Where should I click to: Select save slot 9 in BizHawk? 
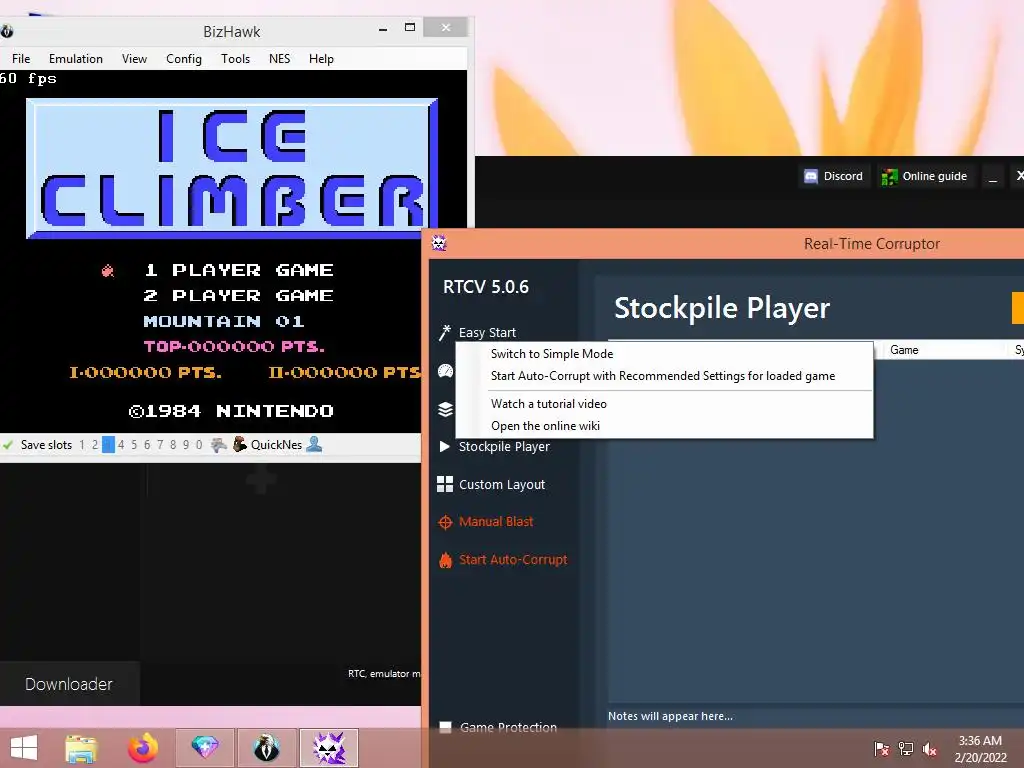(x=186, y=445)
